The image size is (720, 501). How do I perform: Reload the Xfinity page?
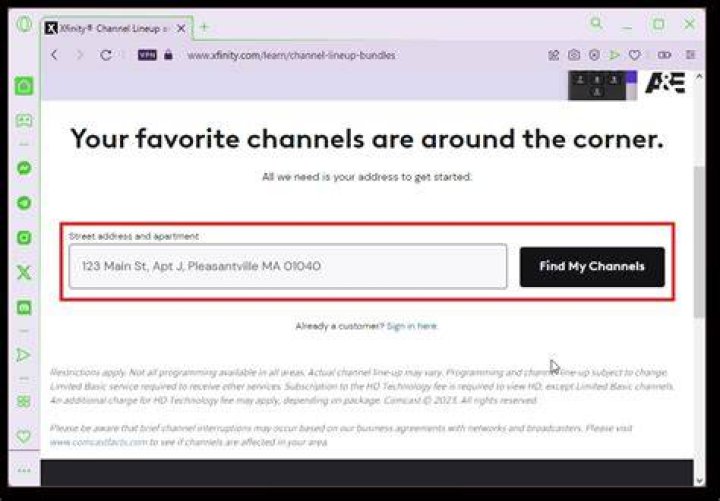pos(106,55)
